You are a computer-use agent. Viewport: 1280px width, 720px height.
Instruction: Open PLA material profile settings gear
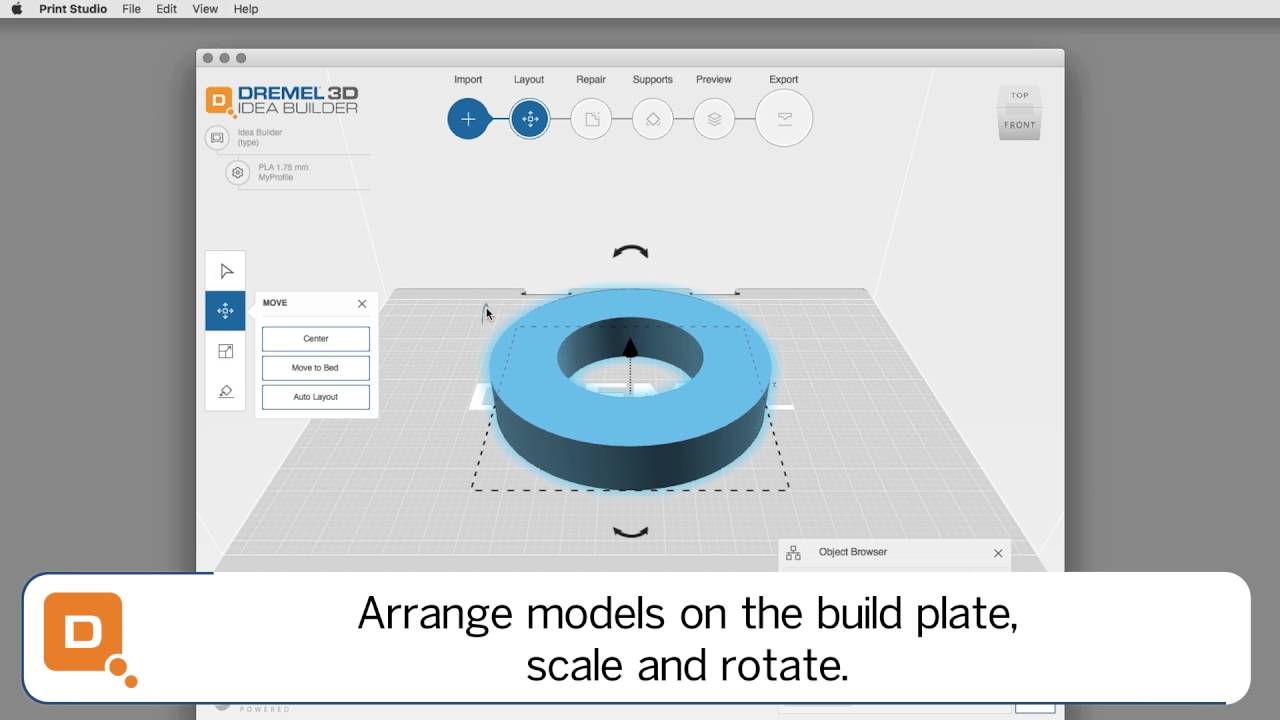(238, 173)
